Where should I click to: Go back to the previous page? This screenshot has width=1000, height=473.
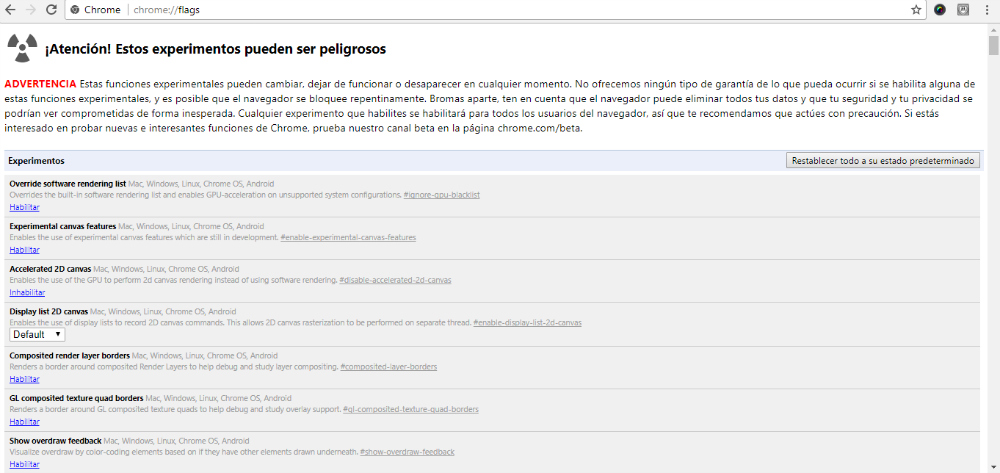click(11, 10)
